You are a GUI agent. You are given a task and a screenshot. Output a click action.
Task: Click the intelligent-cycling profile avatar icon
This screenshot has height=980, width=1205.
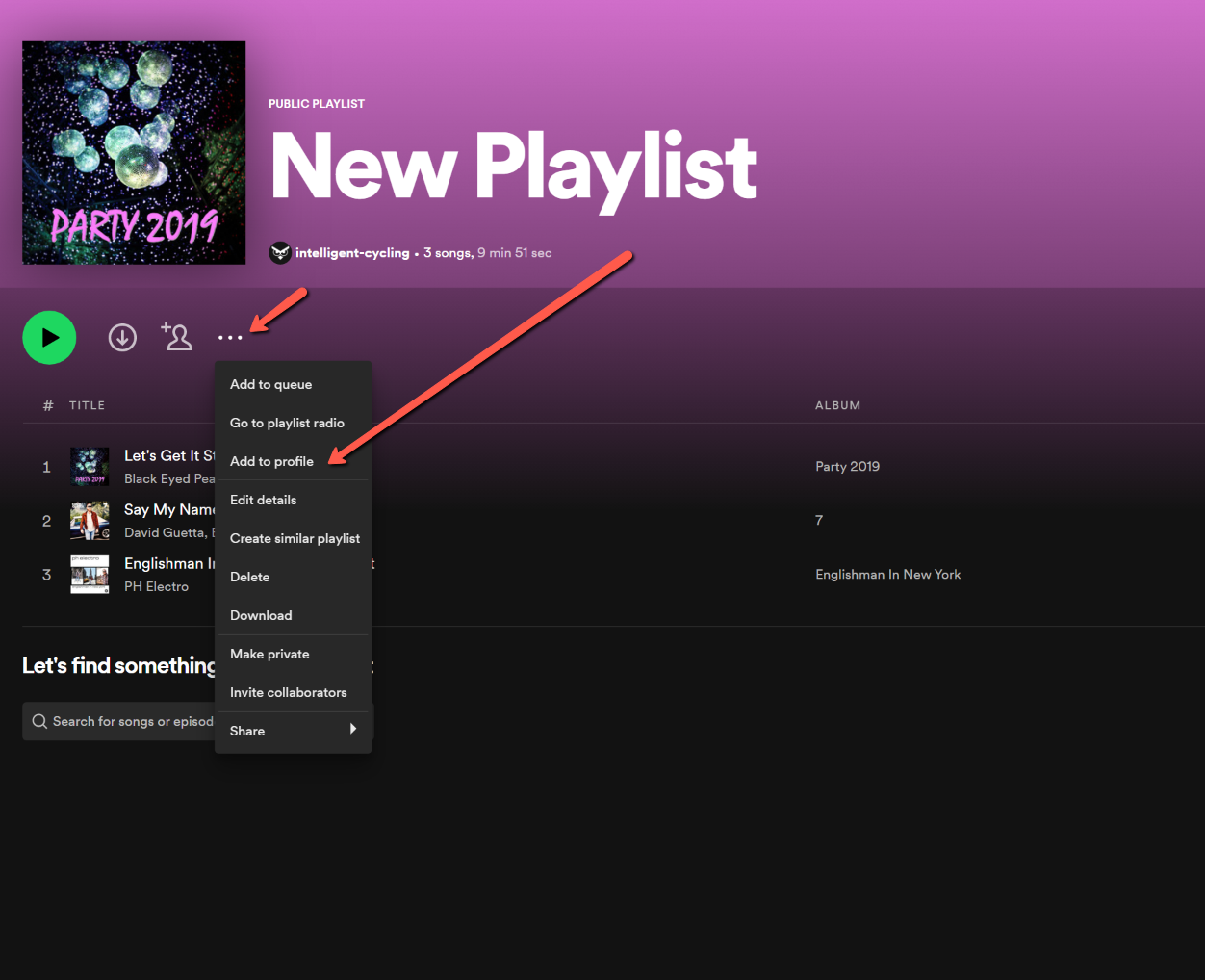click(280, 253)
